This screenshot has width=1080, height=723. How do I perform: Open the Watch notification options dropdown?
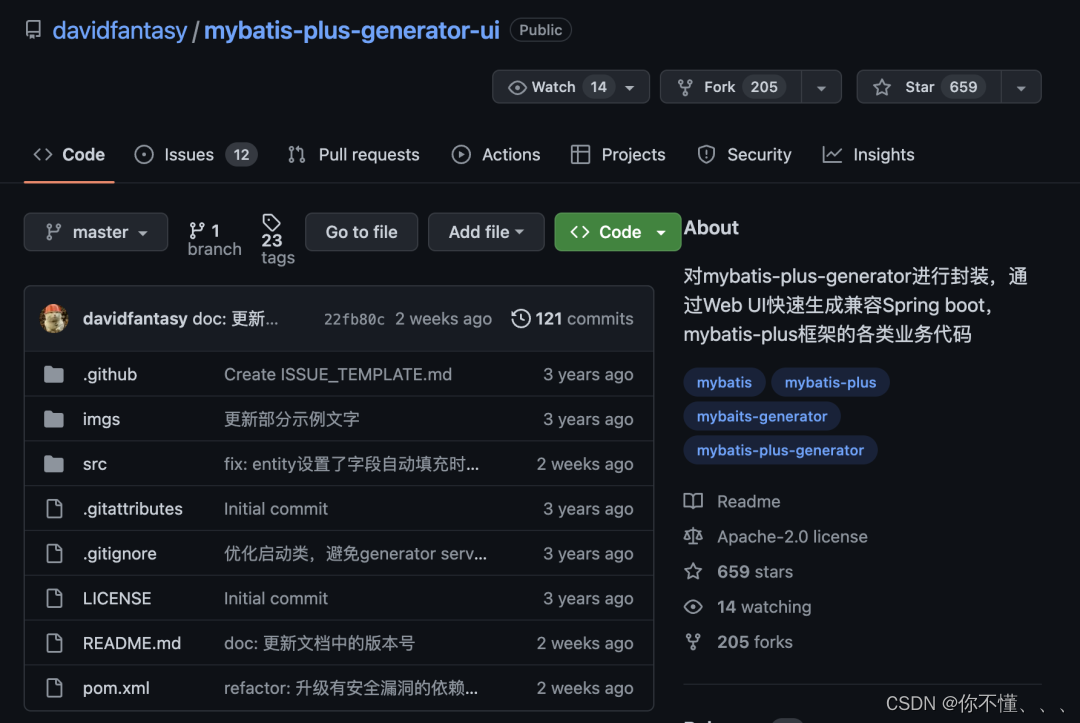pos(630,87)
